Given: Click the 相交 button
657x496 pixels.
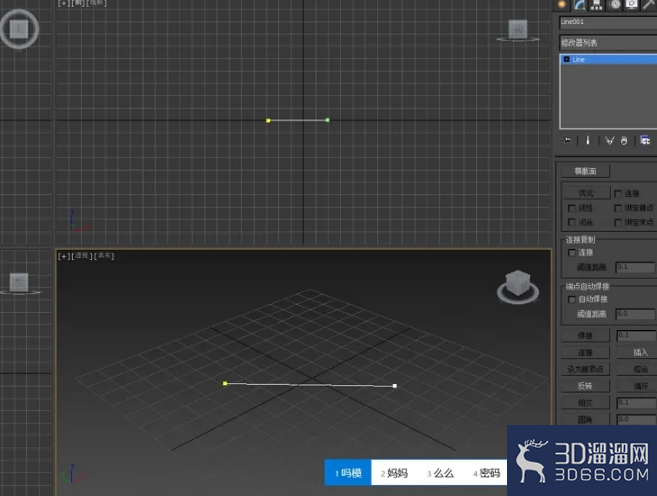Looking at the screenshot, I should coord(585,403).
